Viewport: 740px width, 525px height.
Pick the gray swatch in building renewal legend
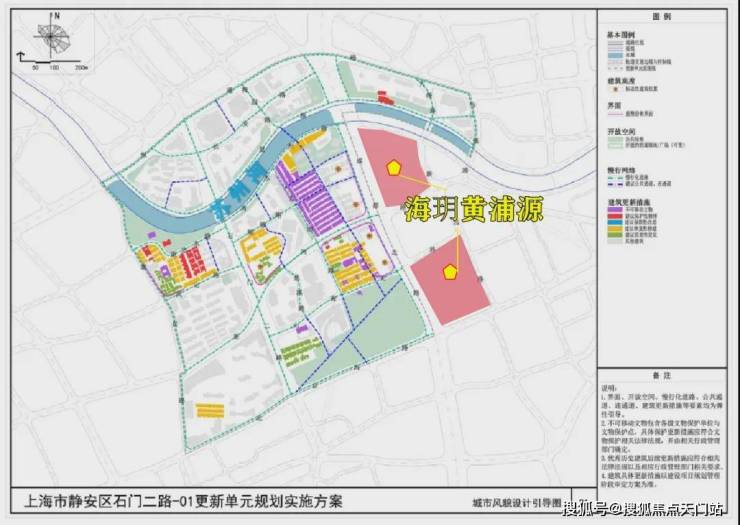(615, 240)
